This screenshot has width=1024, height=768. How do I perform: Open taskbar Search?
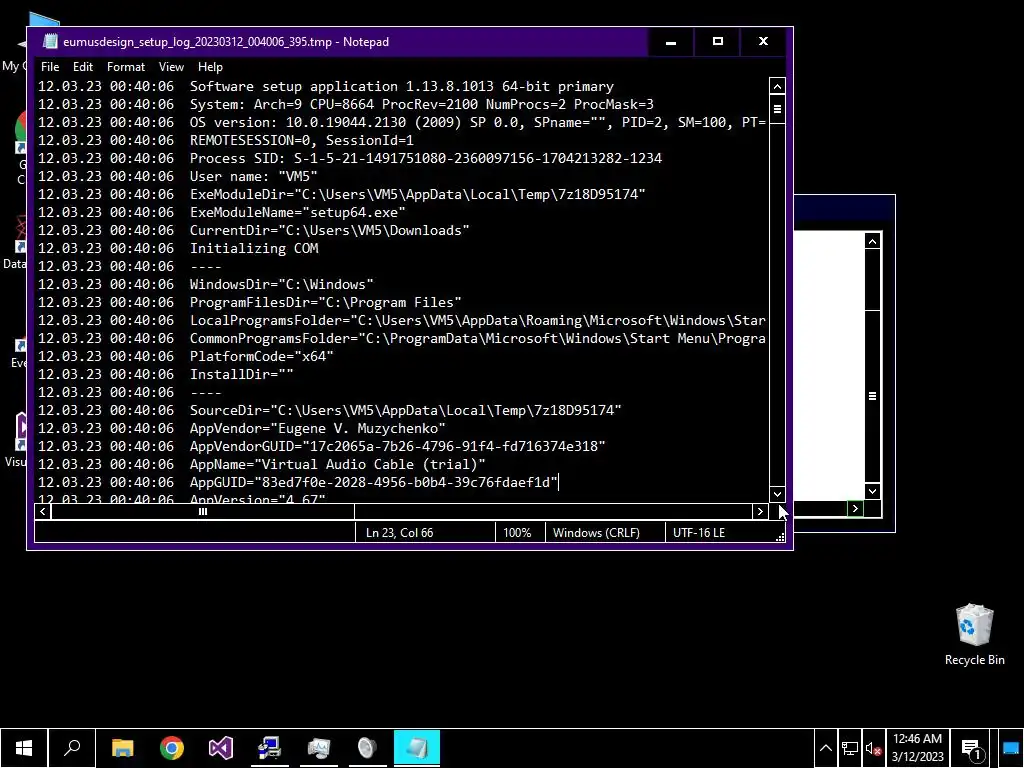coord(72,748)
